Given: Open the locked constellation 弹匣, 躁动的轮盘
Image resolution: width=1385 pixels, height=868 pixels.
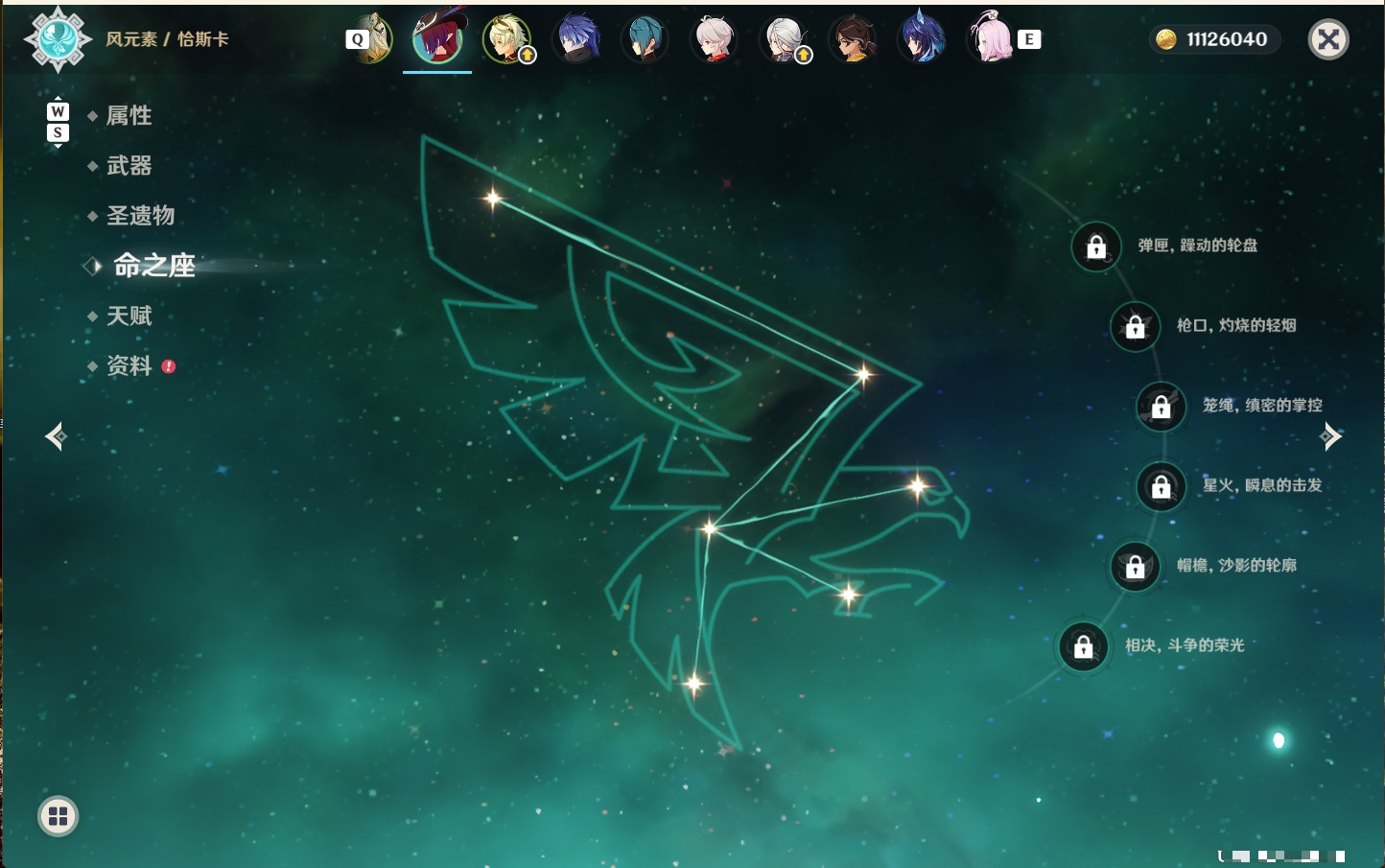Looking at the screenshot, I should tap(1096, 247).
